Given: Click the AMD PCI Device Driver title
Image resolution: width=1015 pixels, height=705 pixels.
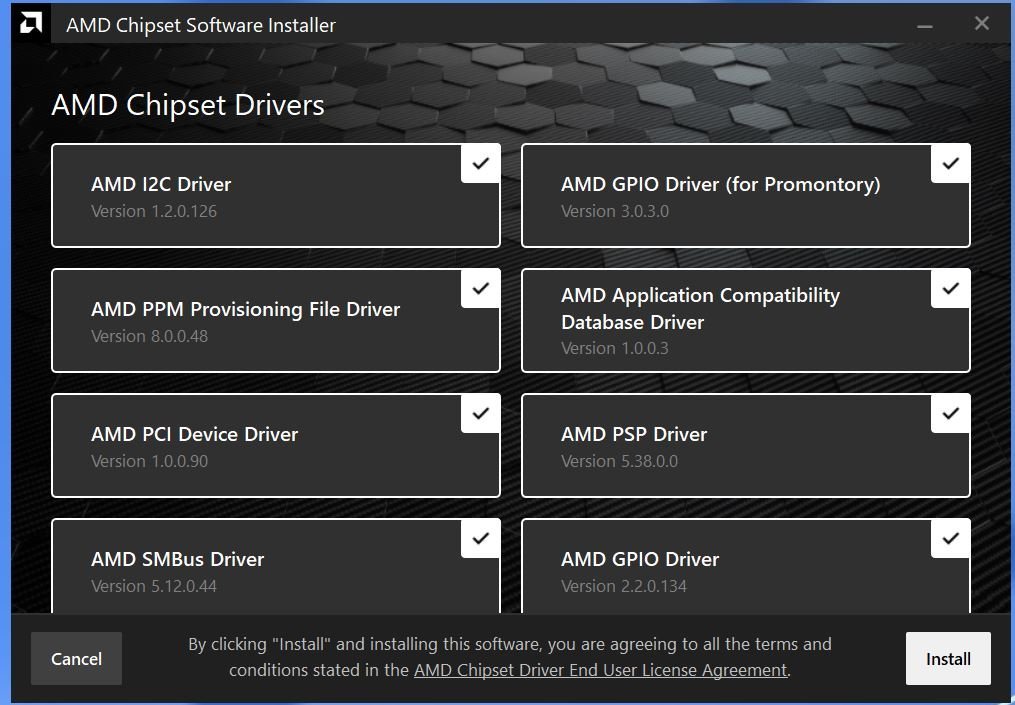Looking at the screenshot, I should tap(195, 434).
